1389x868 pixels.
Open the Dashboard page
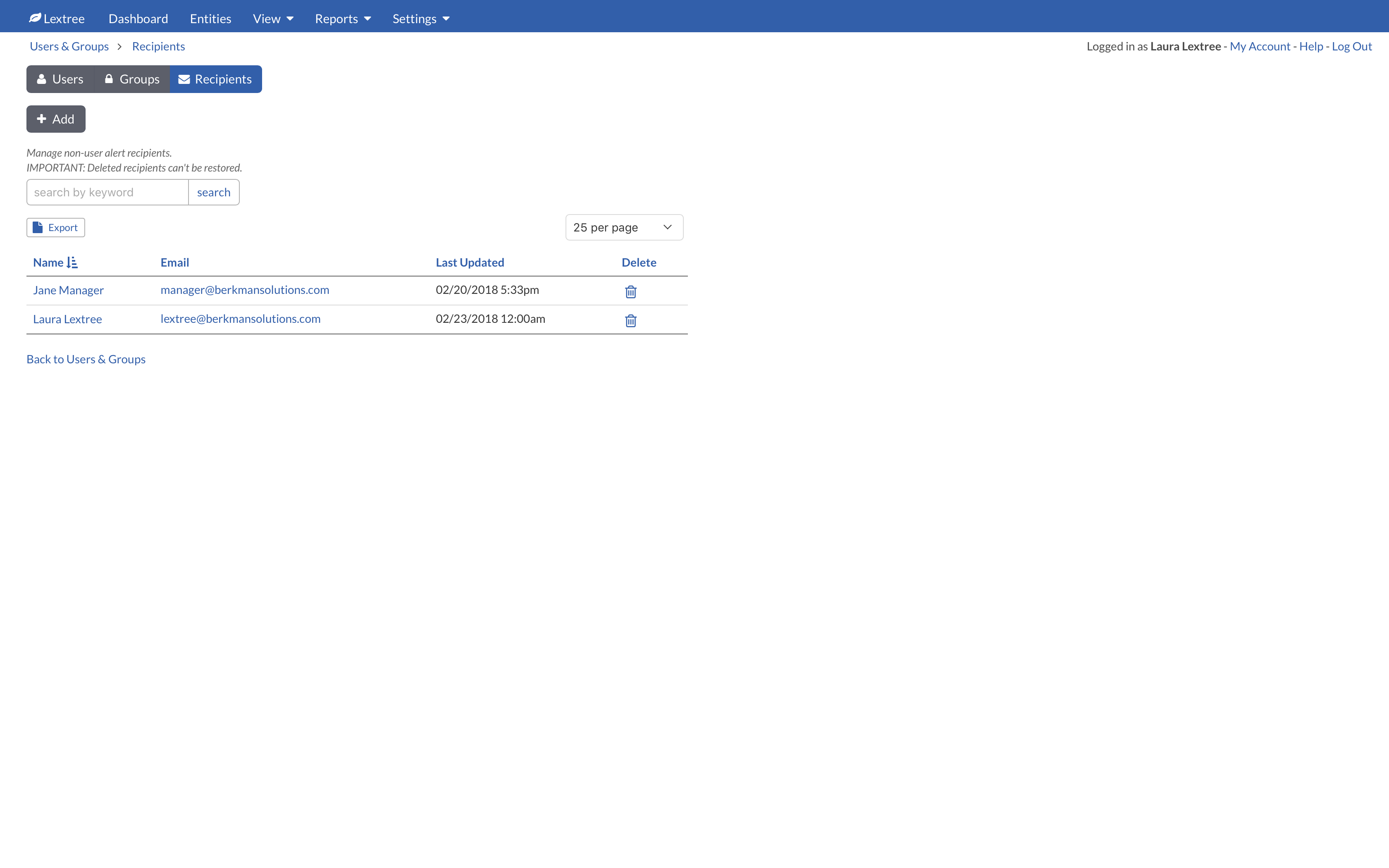[x=138, y=18]
